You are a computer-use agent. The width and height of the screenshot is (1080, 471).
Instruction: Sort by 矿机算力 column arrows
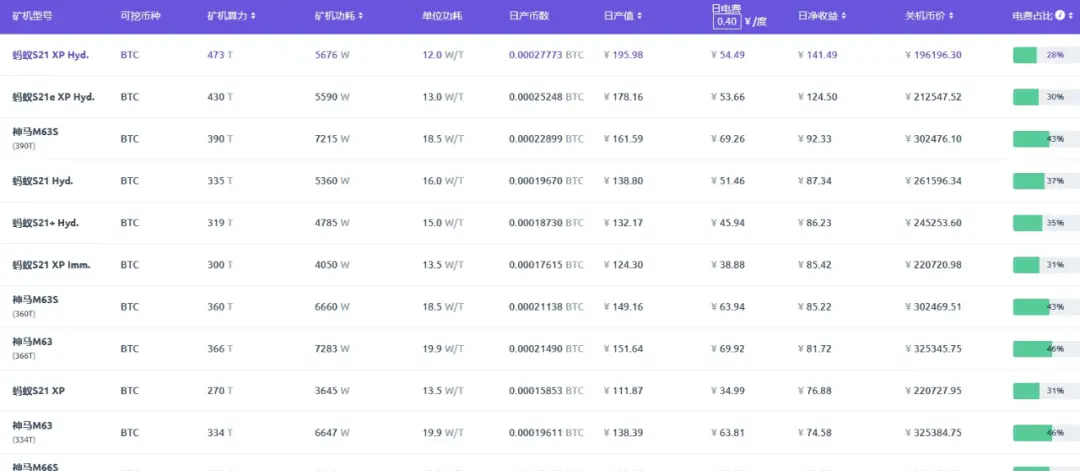click(253, 16)
